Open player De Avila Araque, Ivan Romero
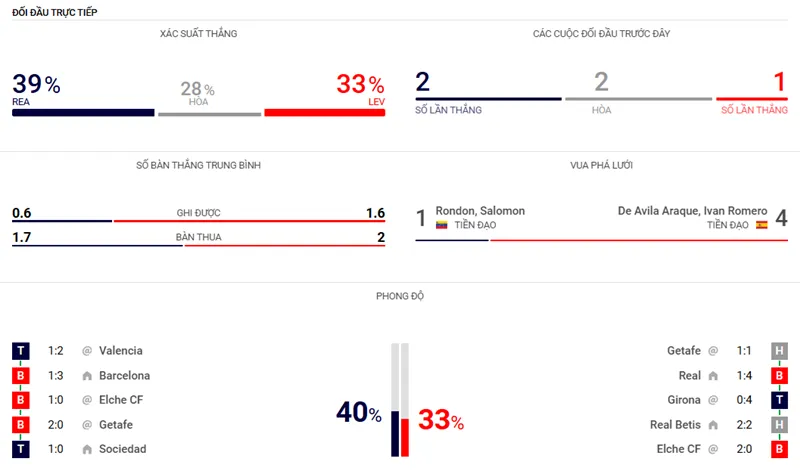The image size is (800, 474). point(693,211)
